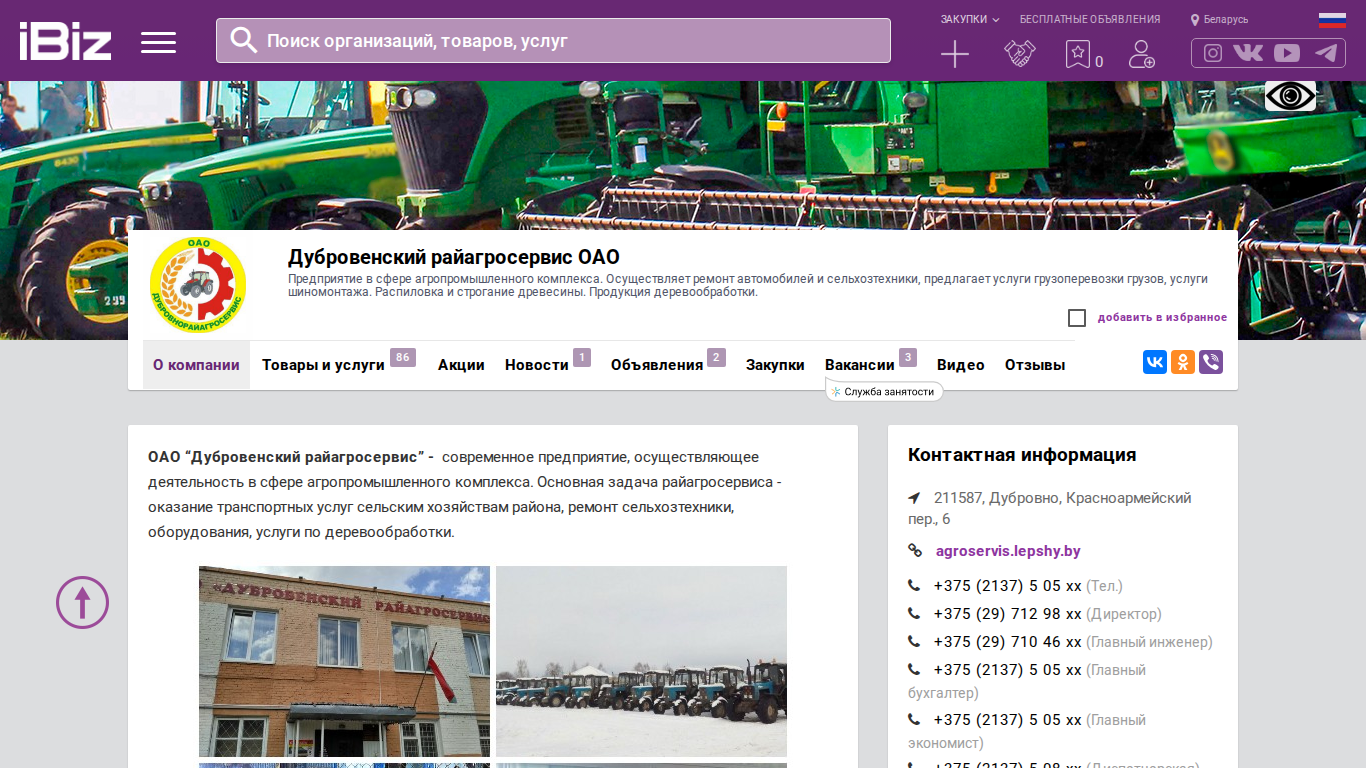1366x768 pixels.
Task: Open the Видео tab
Action: (961, 365)
